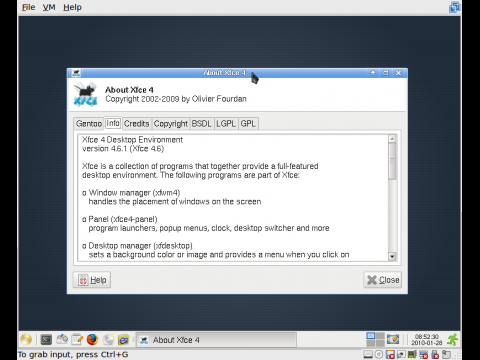480x360 pixels.
Task: Maximize the About Xfce 4 window
Action: pyautogui.click(x=386, y=73)
